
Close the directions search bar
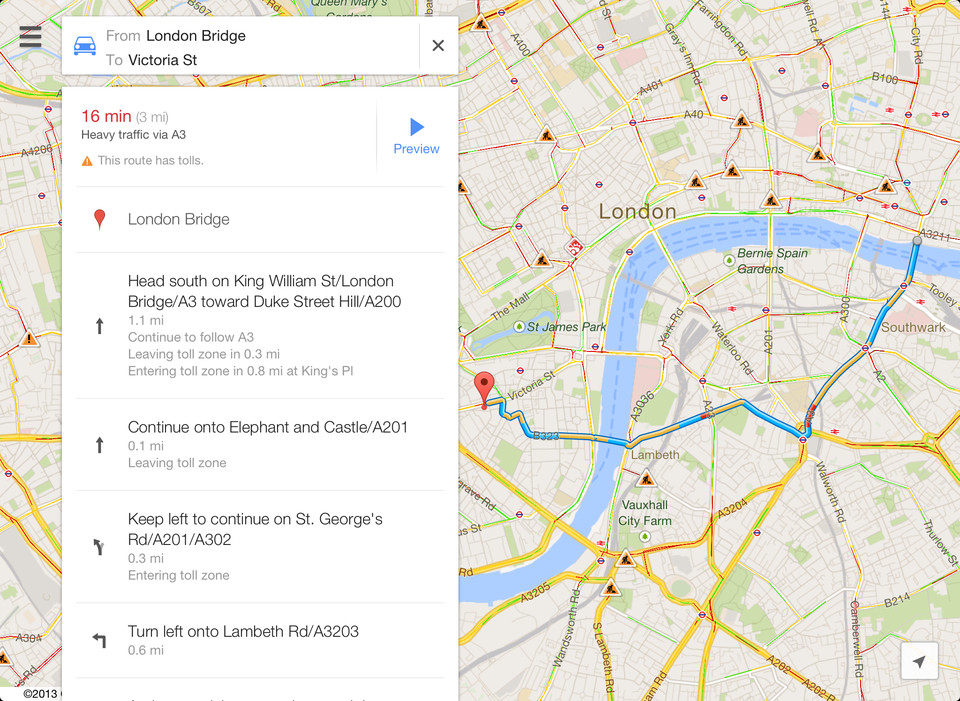(438, 45)
